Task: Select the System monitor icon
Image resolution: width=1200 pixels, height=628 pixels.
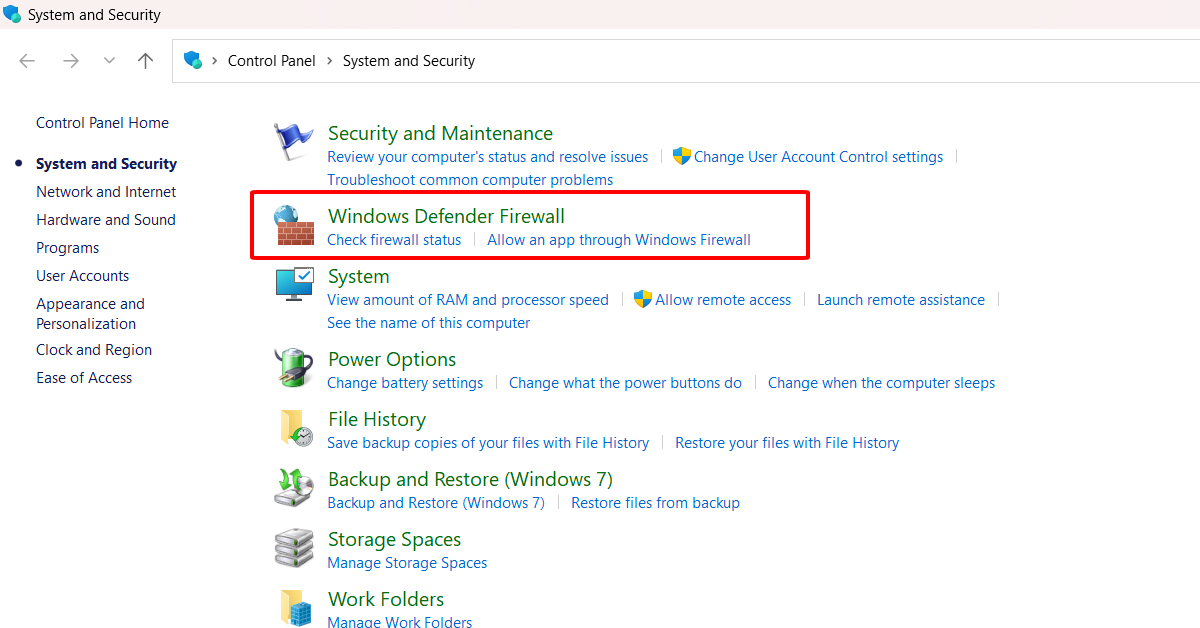Action: (293, 284)
